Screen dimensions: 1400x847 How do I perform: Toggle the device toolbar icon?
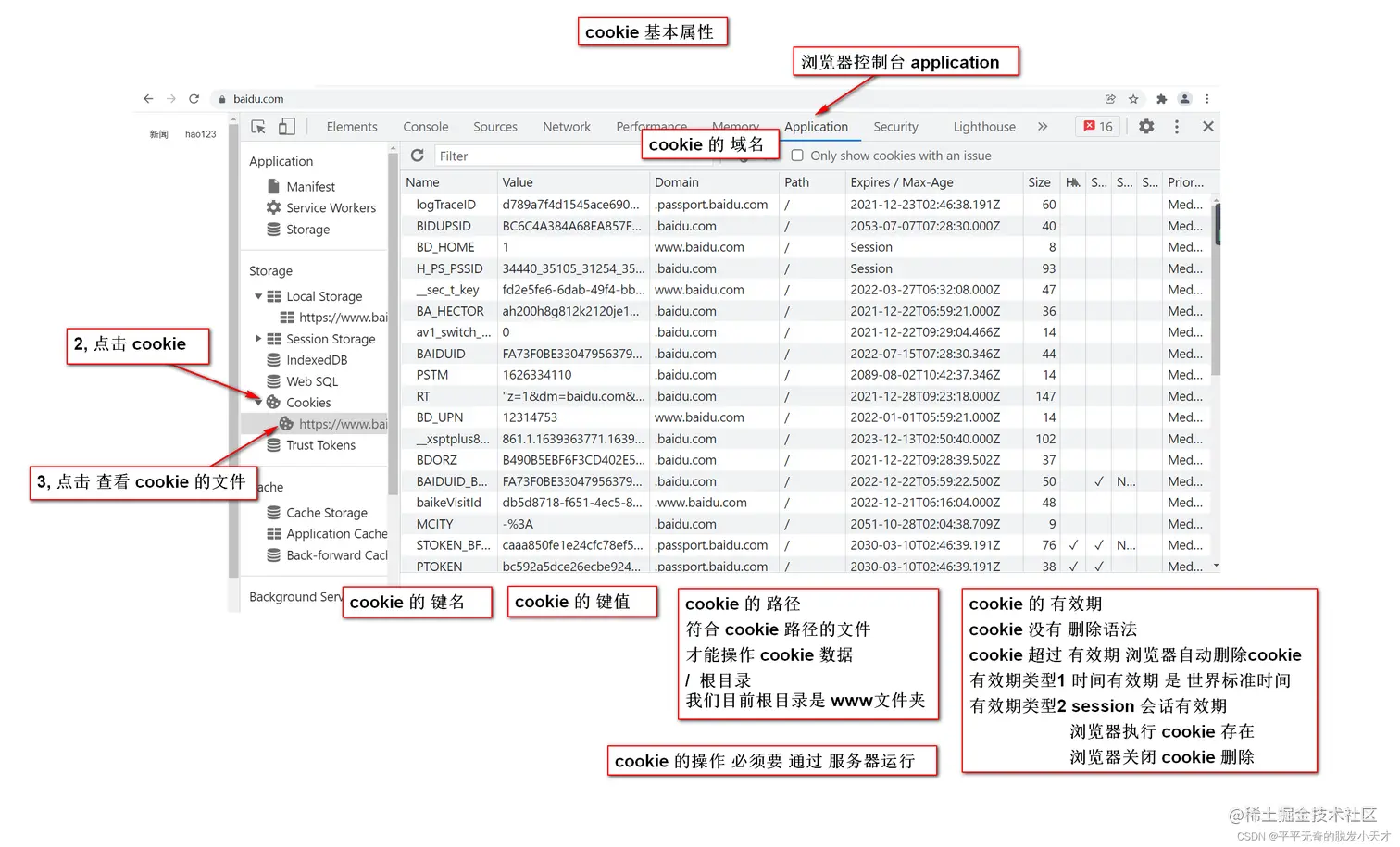287,127
